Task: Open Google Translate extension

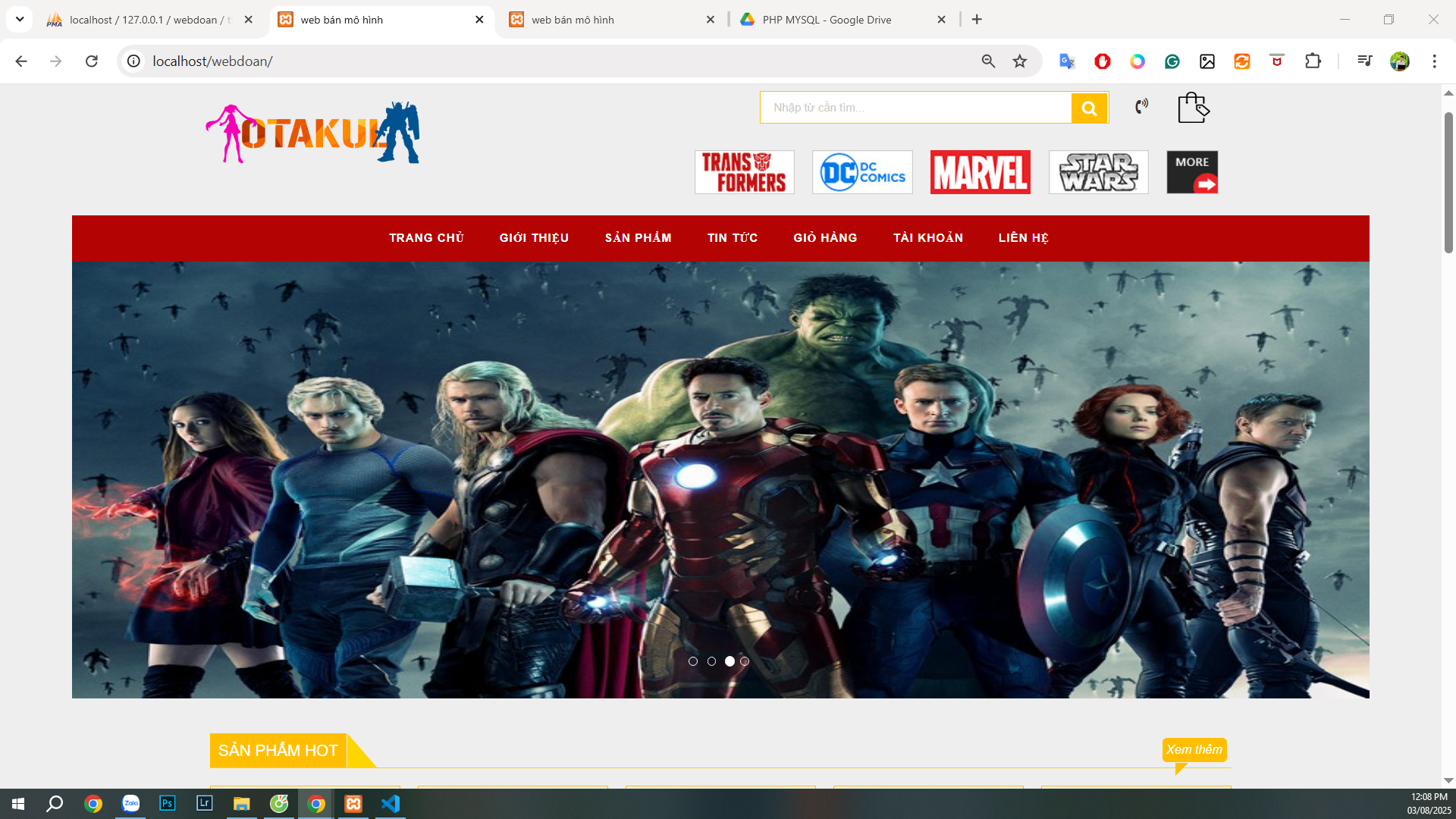Action: click(x=1067, y=61)
